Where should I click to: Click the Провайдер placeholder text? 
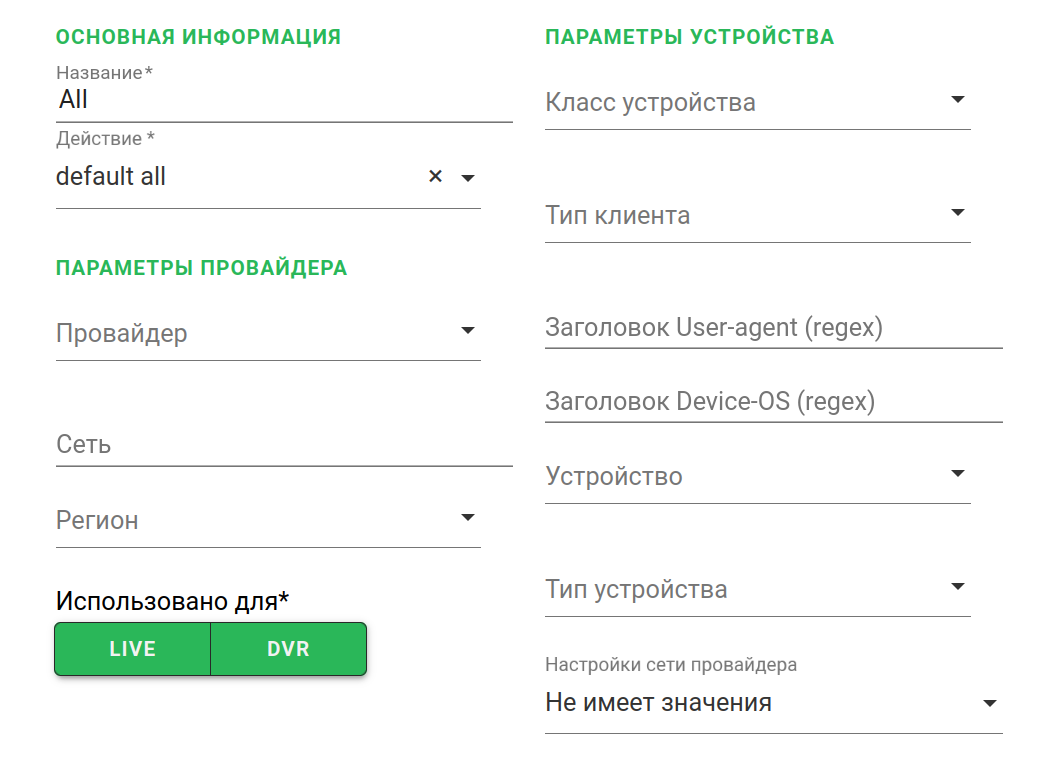click(121, 334)
